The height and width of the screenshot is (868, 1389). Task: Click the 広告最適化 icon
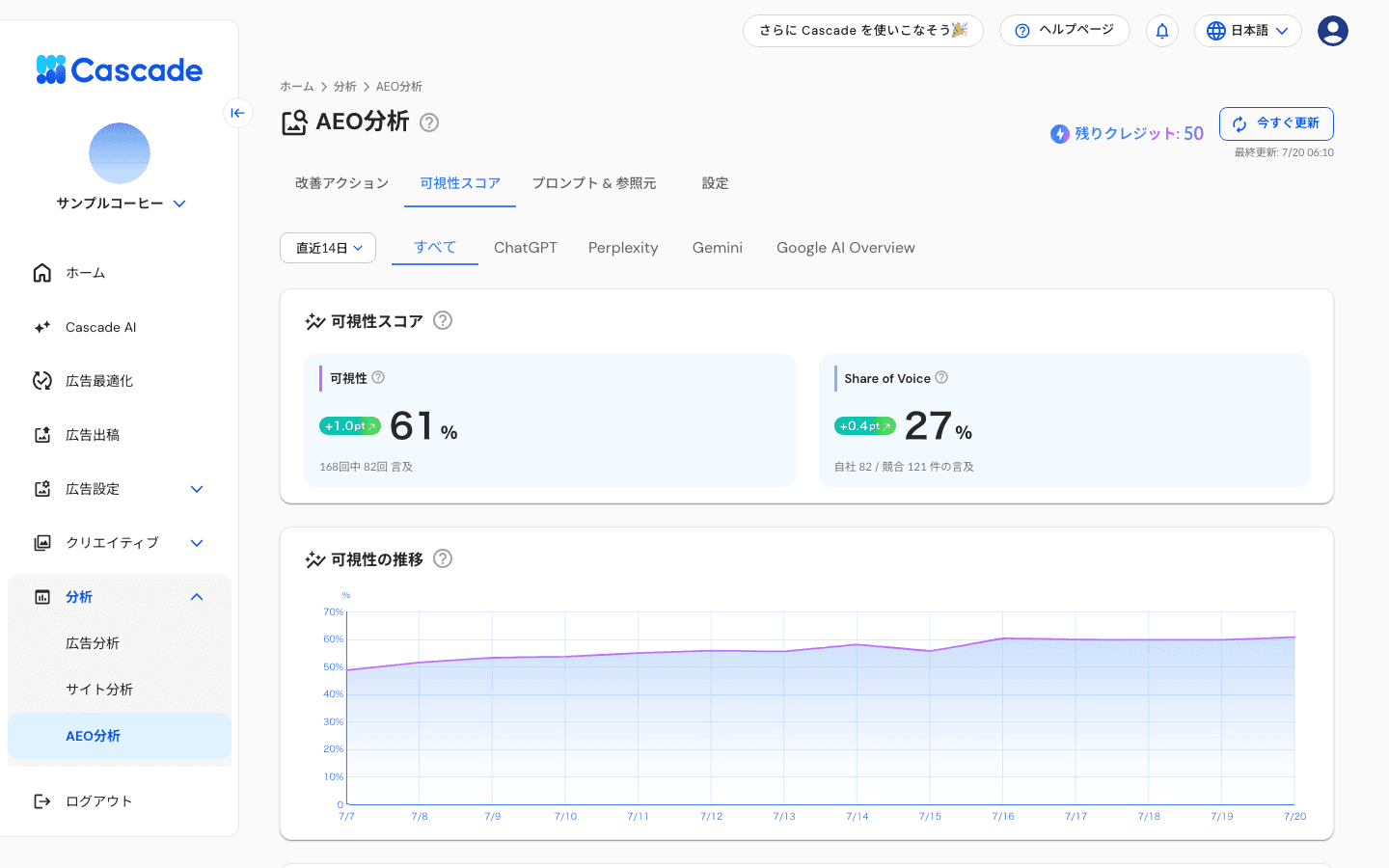42,381
